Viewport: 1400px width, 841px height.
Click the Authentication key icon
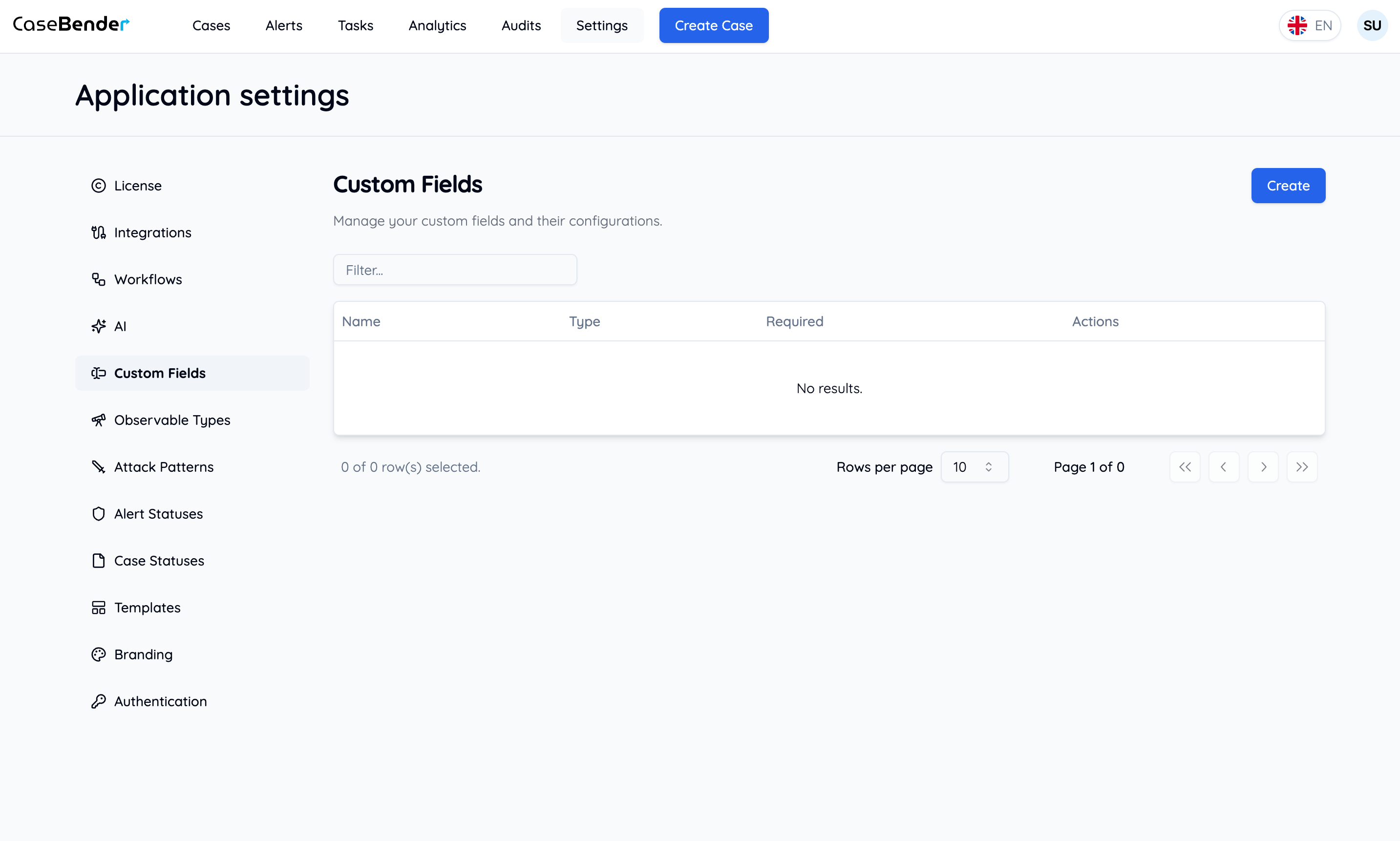pos(99,702)
